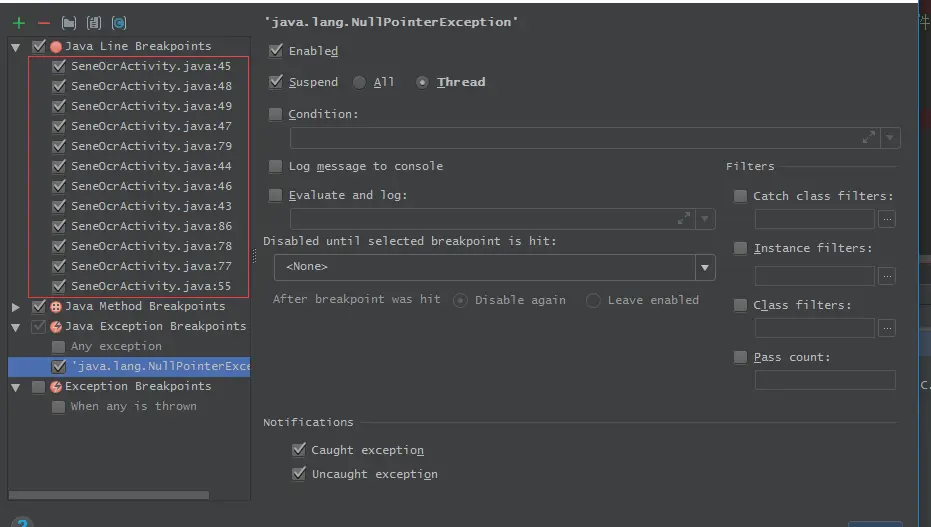The height and width of the screenshot is (527, 931).
Task: Click the red minus remove breakpoint icon
Action: click(x=44, y=23)
